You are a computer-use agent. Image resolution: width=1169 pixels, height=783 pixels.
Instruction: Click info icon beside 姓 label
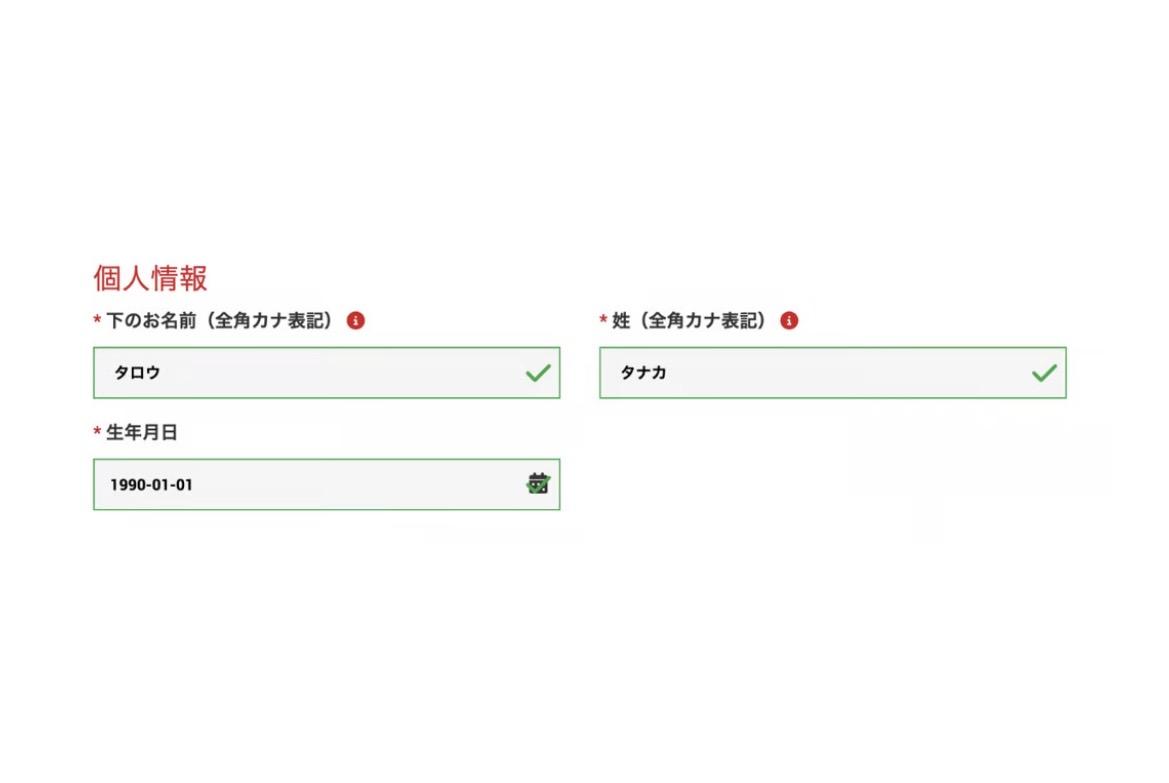pyautogui.click(x=789, y=321)
